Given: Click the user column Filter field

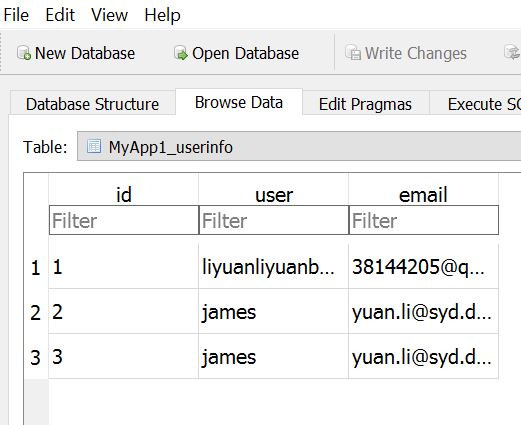Looking at the screenshot, I should pyautogui.click(x=274, y=220).
